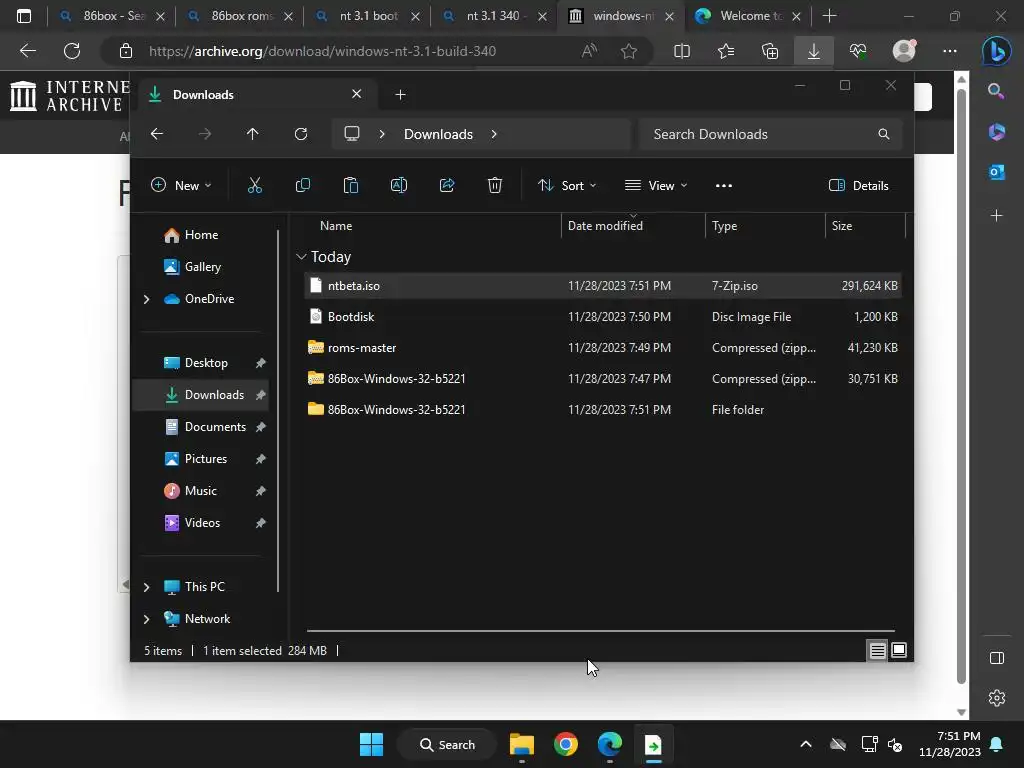Open Edge sidebar search icon

[997, 91]
